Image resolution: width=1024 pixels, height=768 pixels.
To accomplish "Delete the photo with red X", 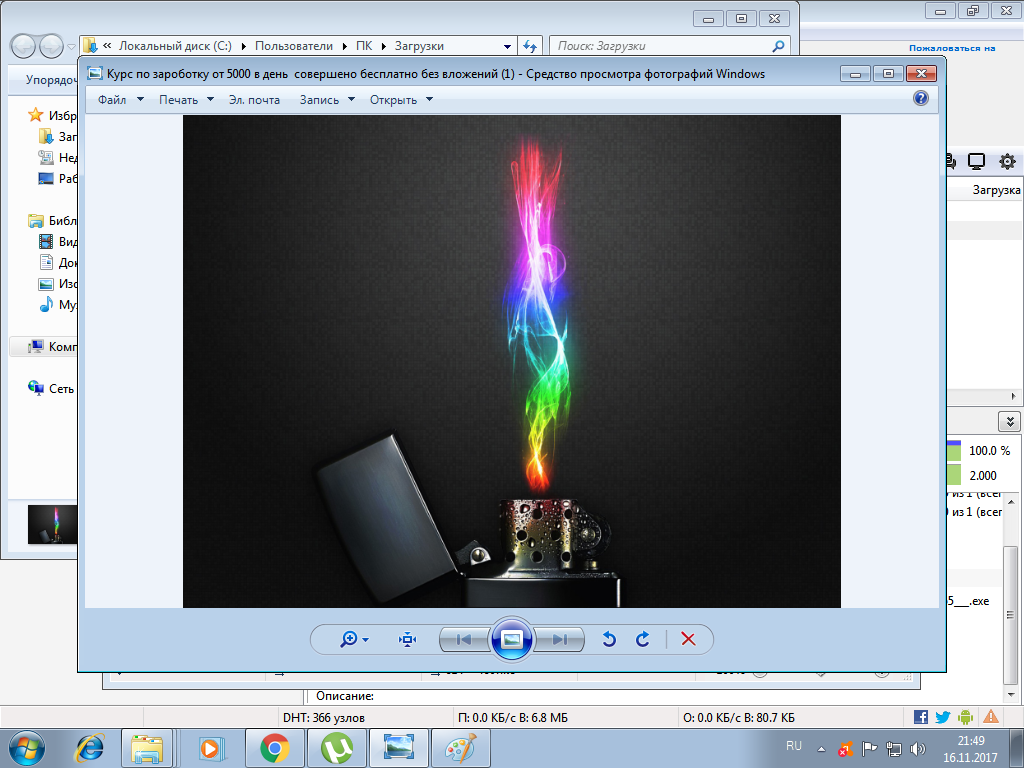I will click(688, 640).
